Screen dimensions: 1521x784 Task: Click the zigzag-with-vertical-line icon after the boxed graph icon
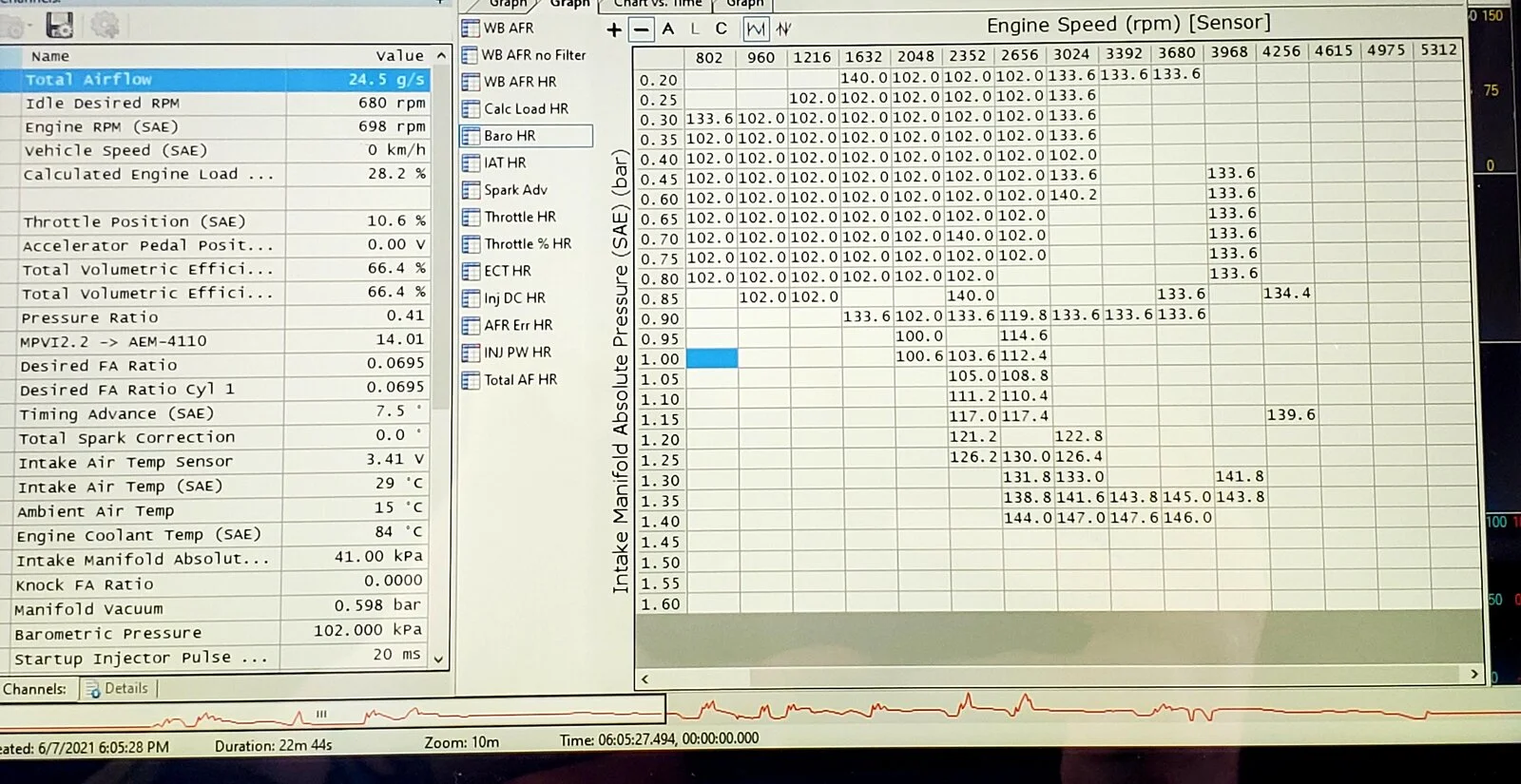click(x=783, y=29)
